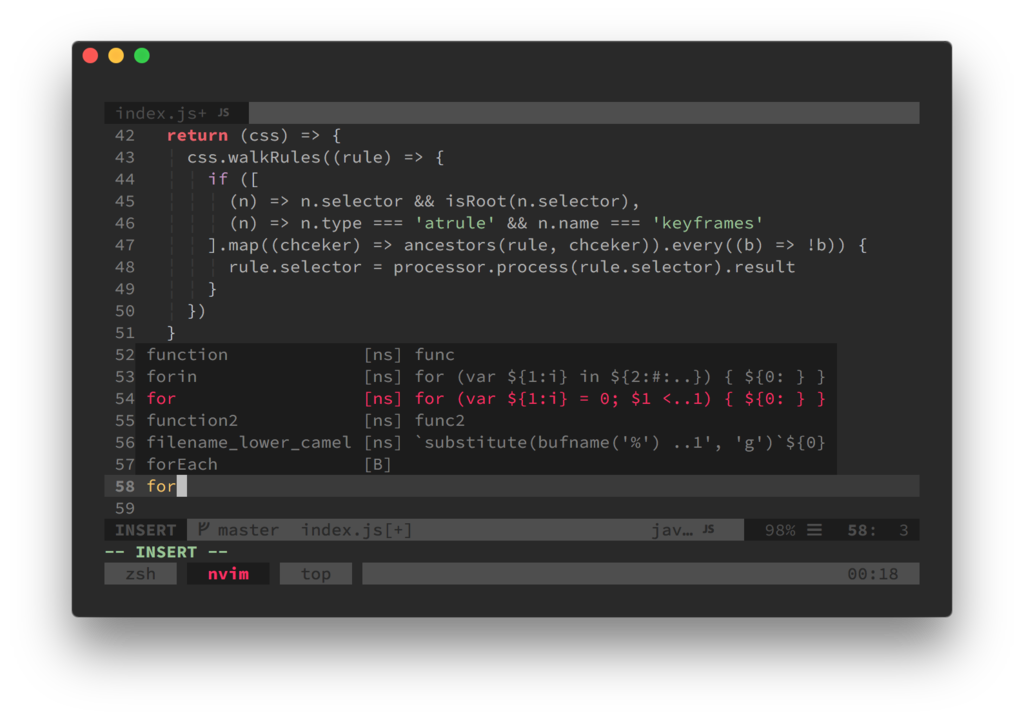Maximize the window with the green button

[142, 56]
